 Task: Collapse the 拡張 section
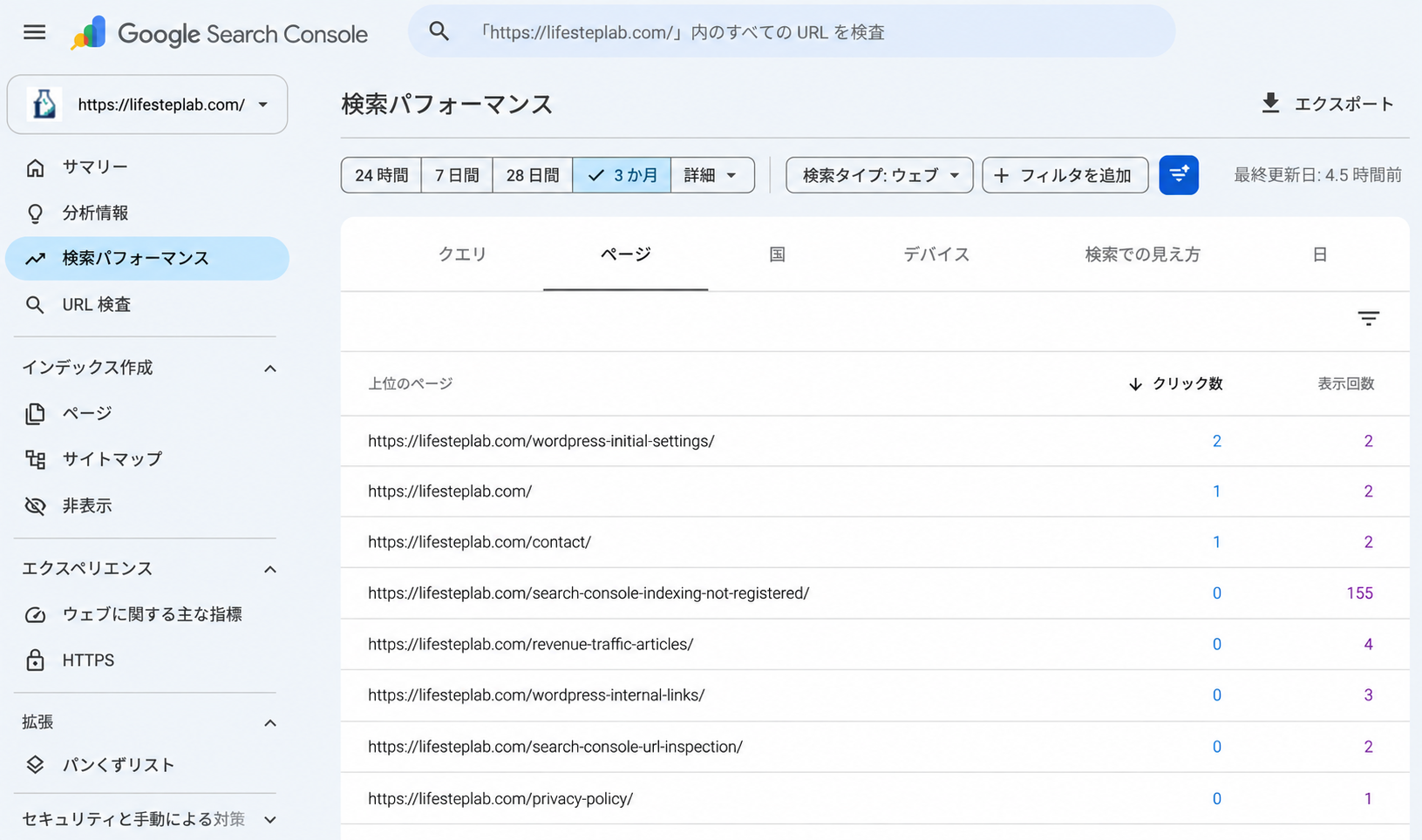point(270,723)
